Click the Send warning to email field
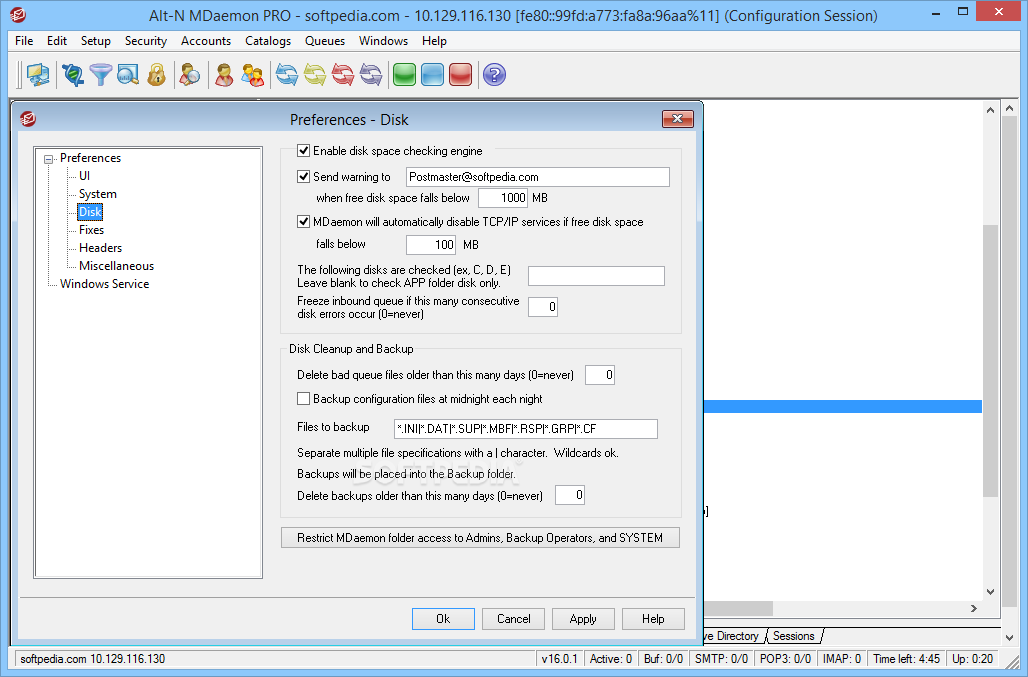Viewport: 1028px width, 677px height. point(538,177)
